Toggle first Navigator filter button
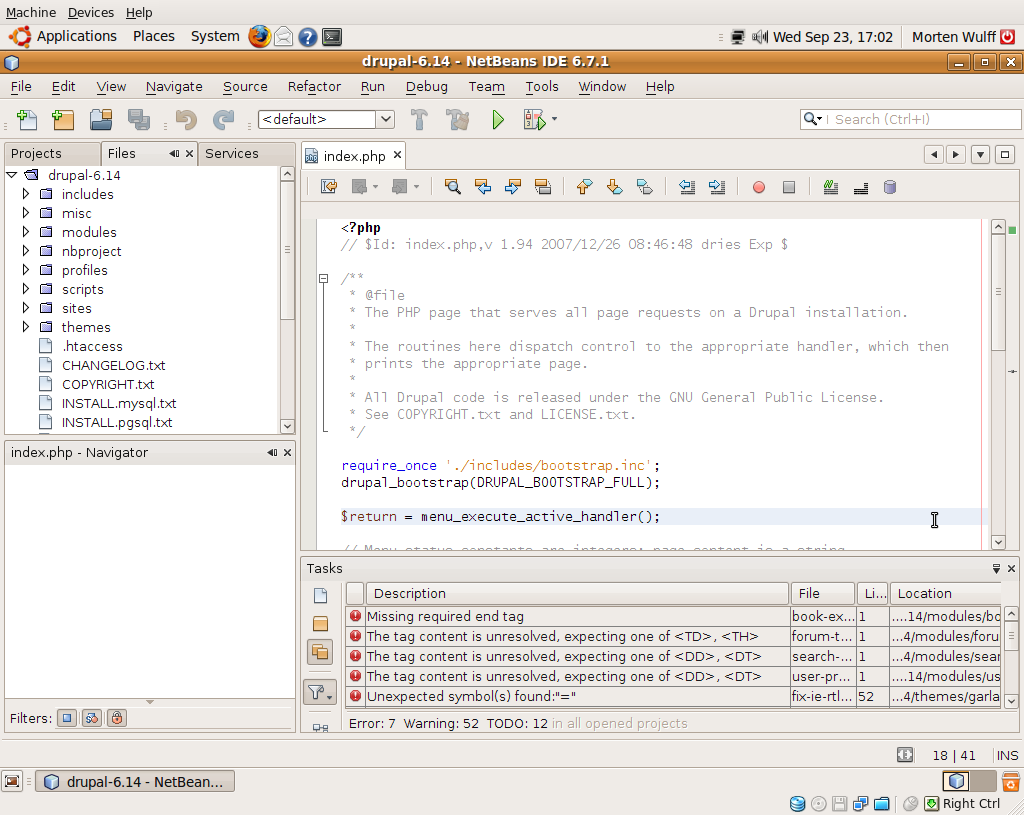The width and height of the screenshot is (1024, 815). click(67, 718)
